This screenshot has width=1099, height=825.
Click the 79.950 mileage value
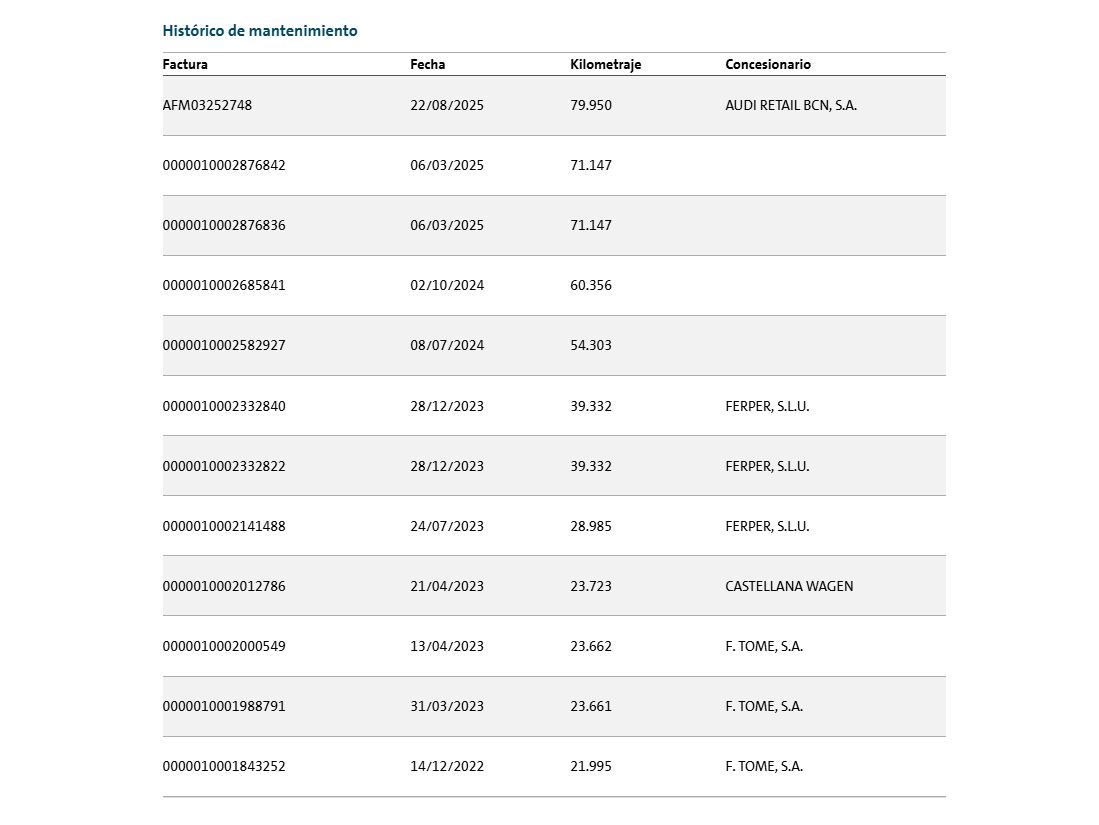click(x=591, y=105)
